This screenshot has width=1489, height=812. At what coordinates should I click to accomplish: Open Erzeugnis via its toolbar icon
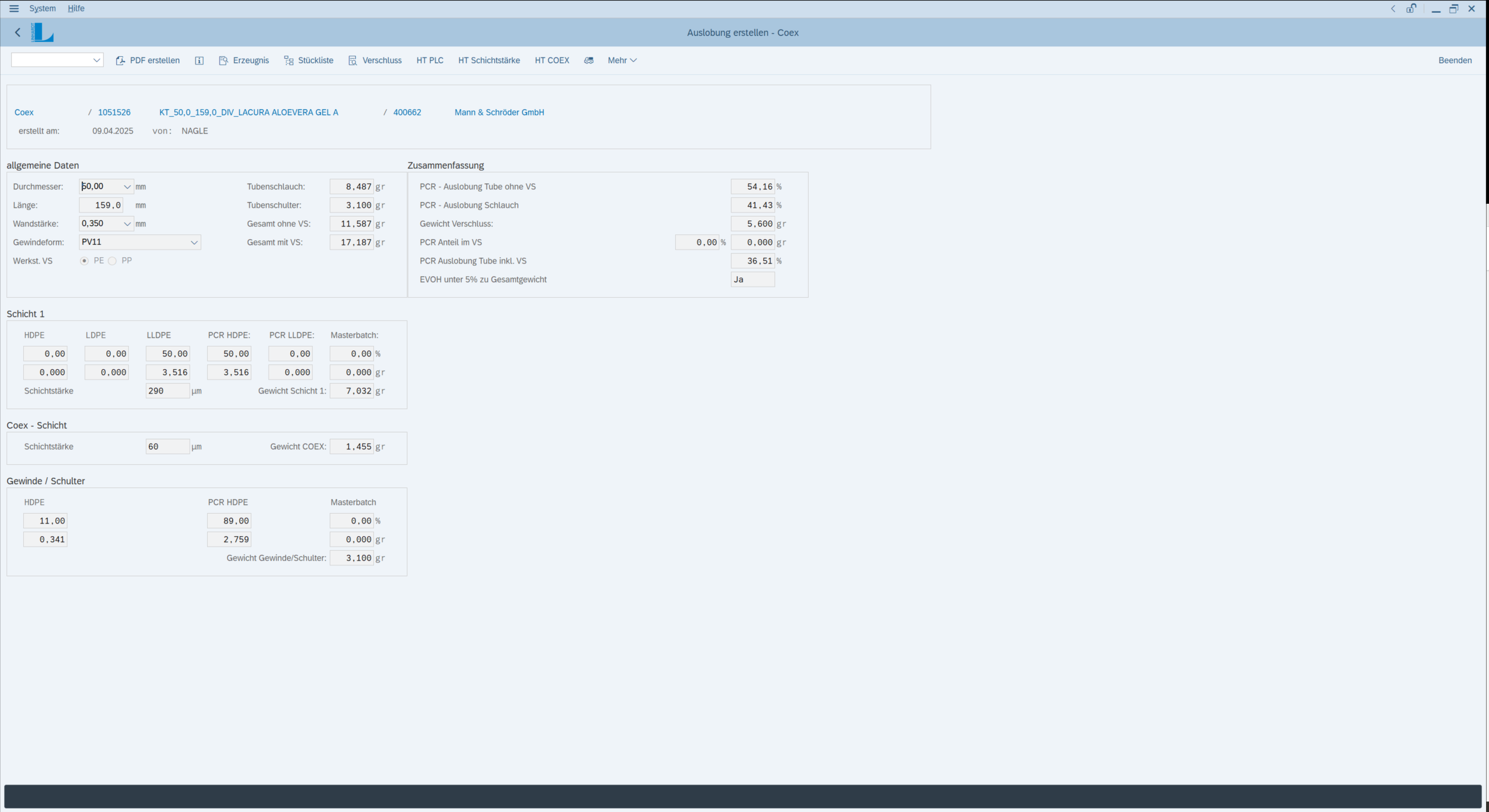(x=223, y=60)
